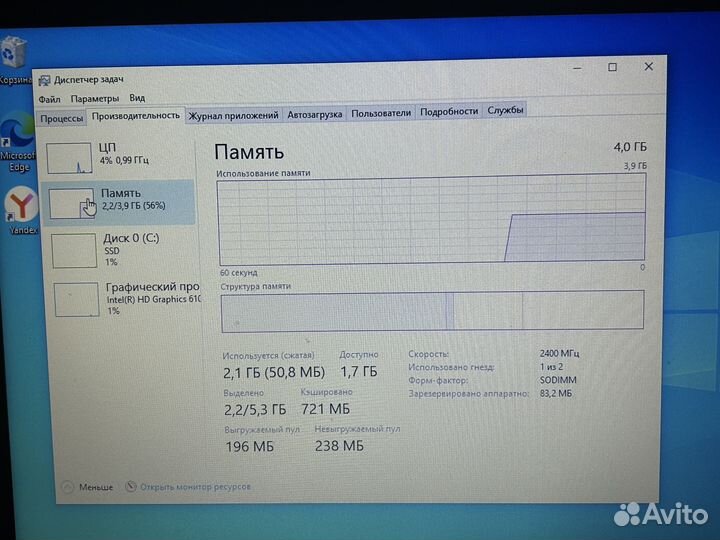The height and width of the screenshot is (540, 720).
Task: Click the '4,0 ГБ' total memory value
Action: tap(630, 147)
